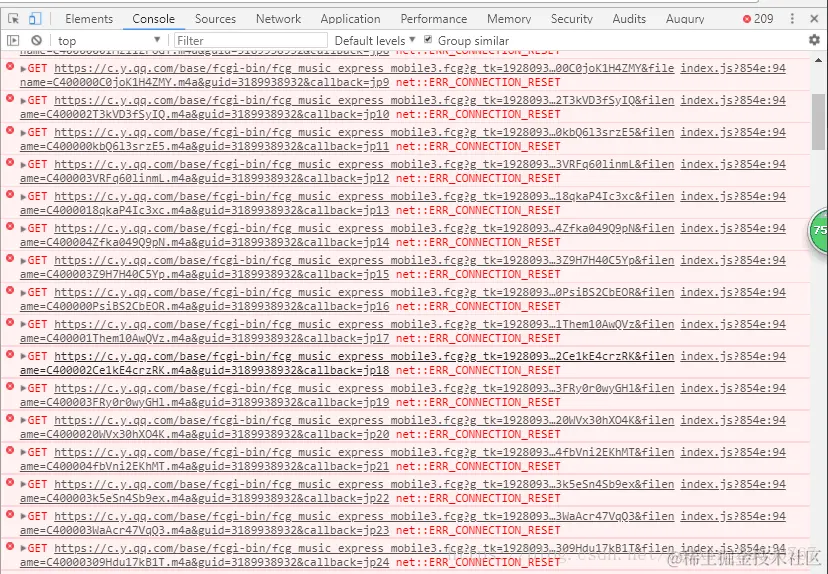Viewport: 828px width, 574px height.
Task: Open the request URL containing 3WaAcr47VqQ3
Action: (347, 523)
